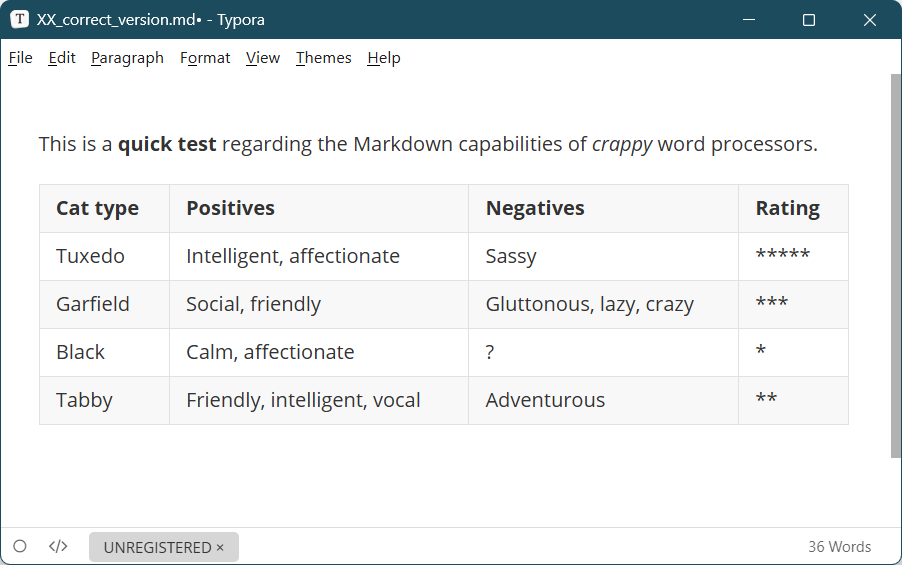The image size is (902, 565).
Task: Click the vertical scrollbar thumb
Action: pos(895,265)
